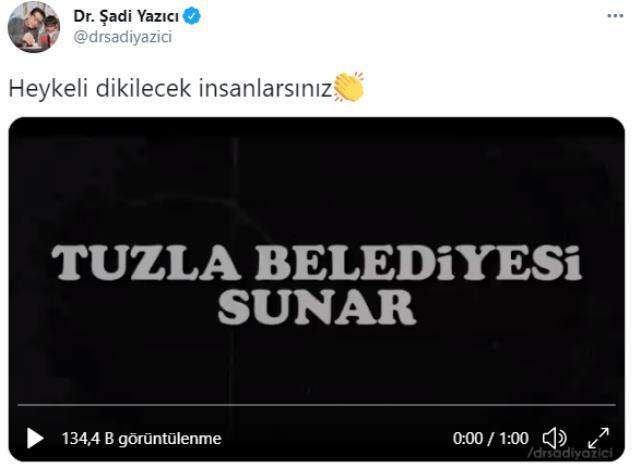Click the /drsadiyazici watermark on video
The width and height of the screenshot is (640, 468).
(570, 453)
